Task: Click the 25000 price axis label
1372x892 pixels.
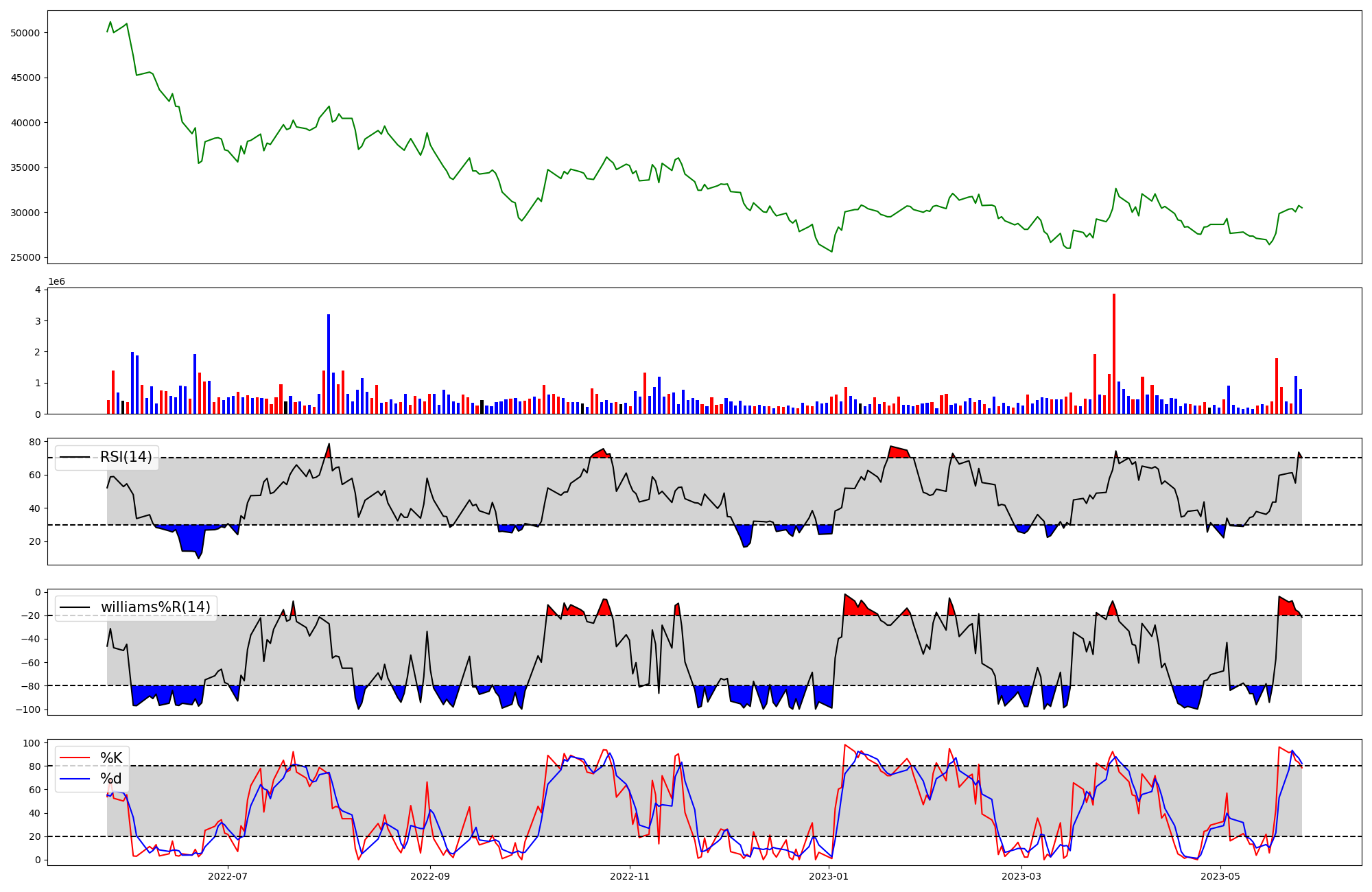Action: pos(25,258)
